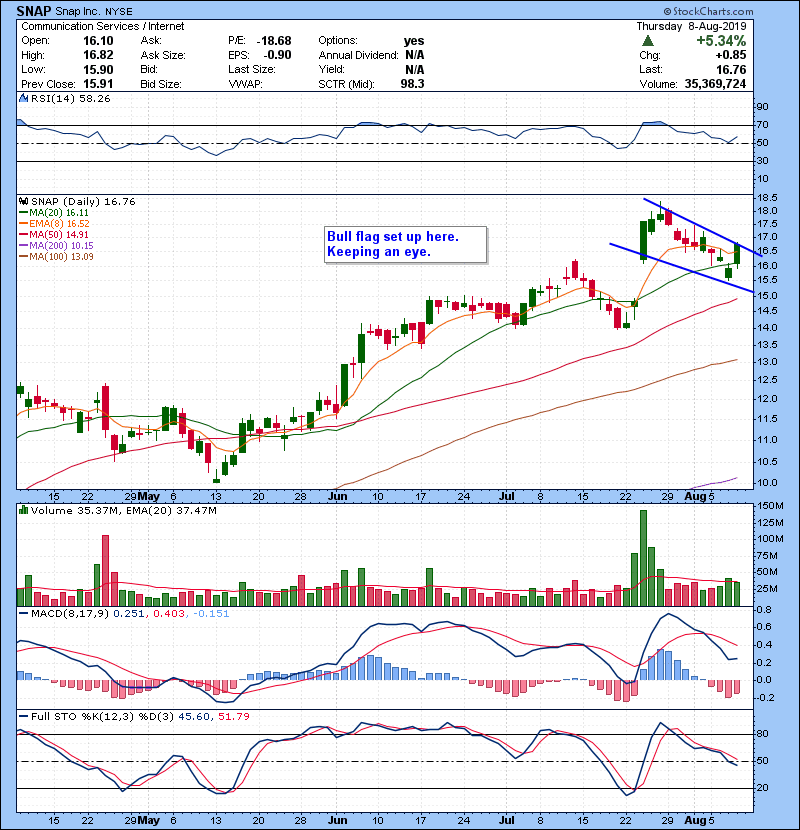
Task: Click the 'Annual Dividend:' label
Action: 358,55
